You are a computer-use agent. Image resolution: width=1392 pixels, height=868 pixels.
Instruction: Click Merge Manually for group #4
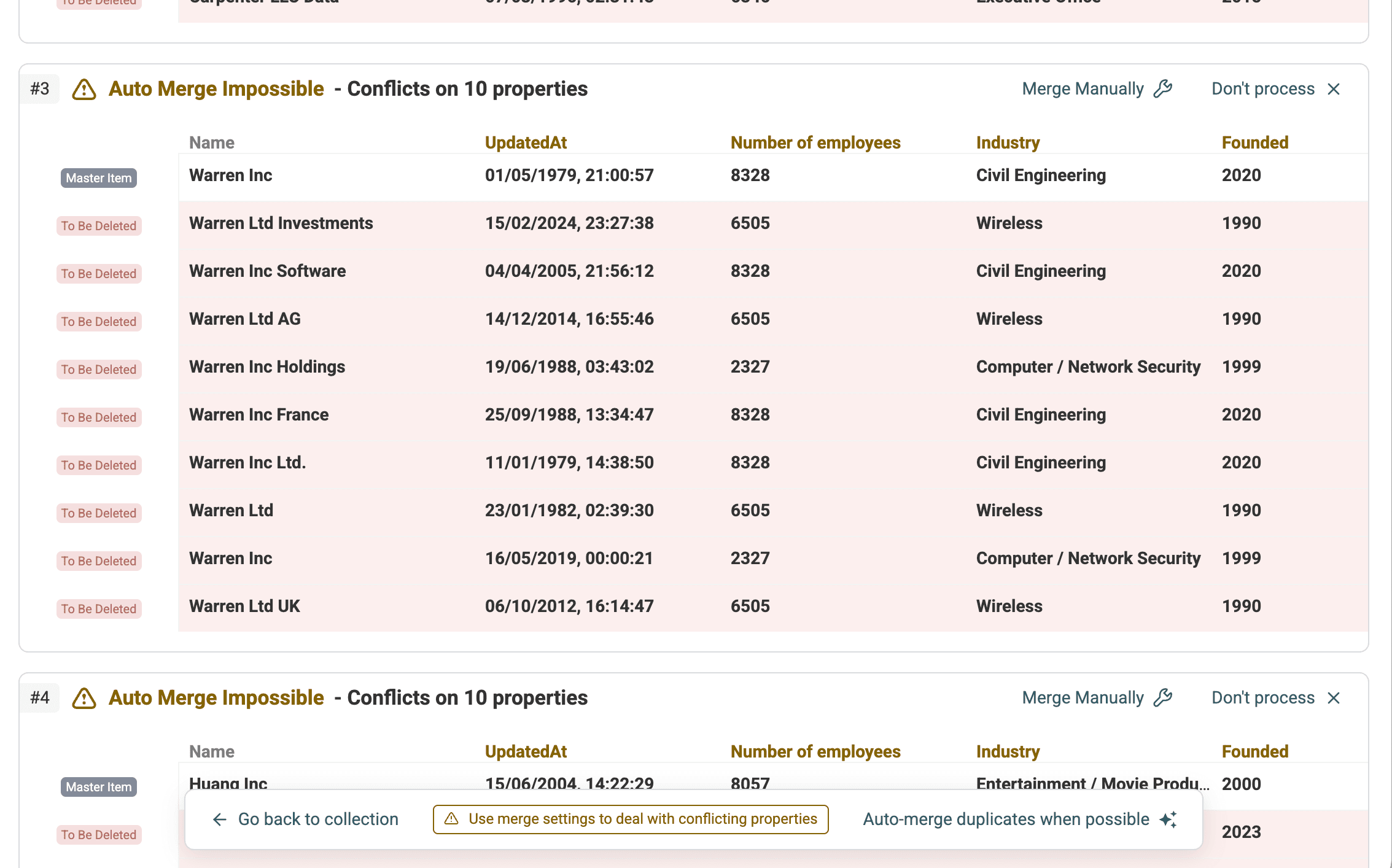(1097, 698)
